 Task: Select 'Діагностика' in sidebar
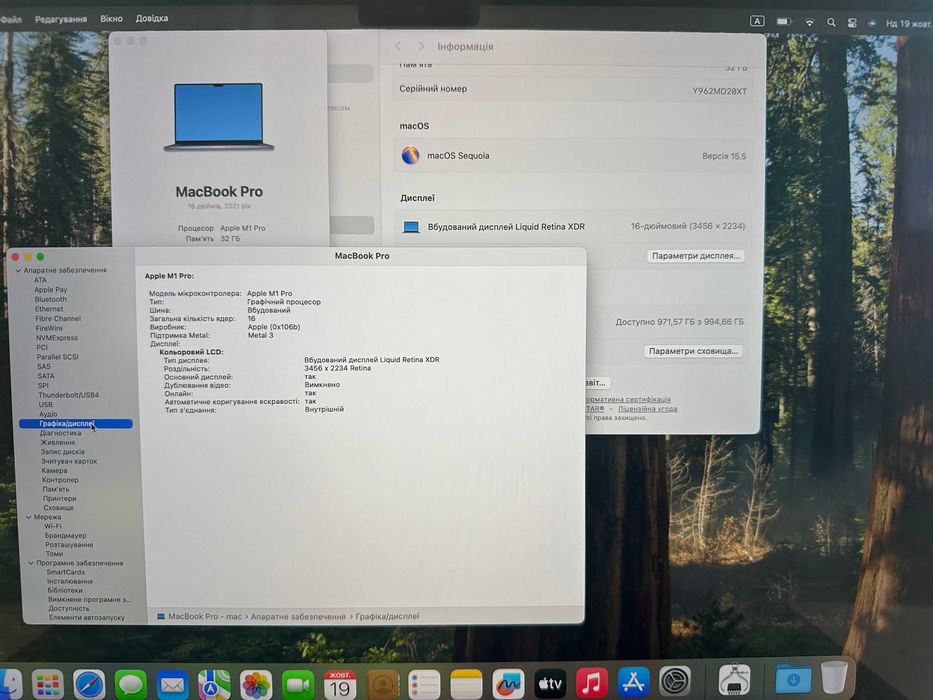pyautogui.click(x=60, y=433)
